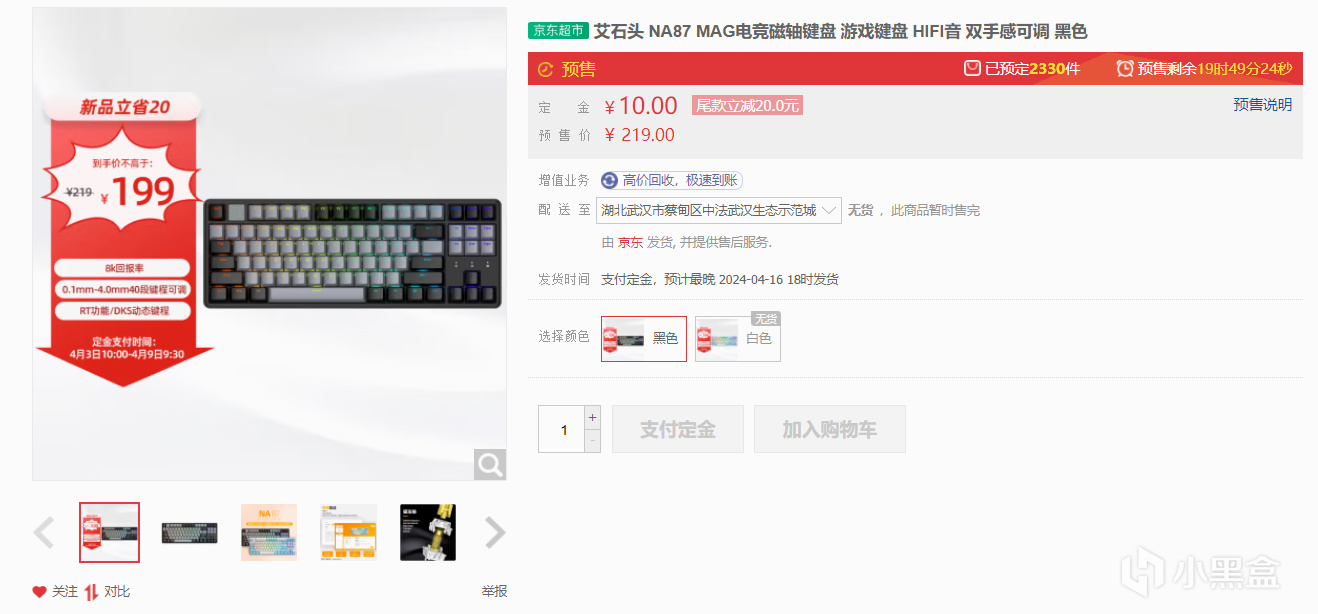Click the 预售 clock icon in red banner
Viewport: 1318px width, 614px height.
coord(545,69)
